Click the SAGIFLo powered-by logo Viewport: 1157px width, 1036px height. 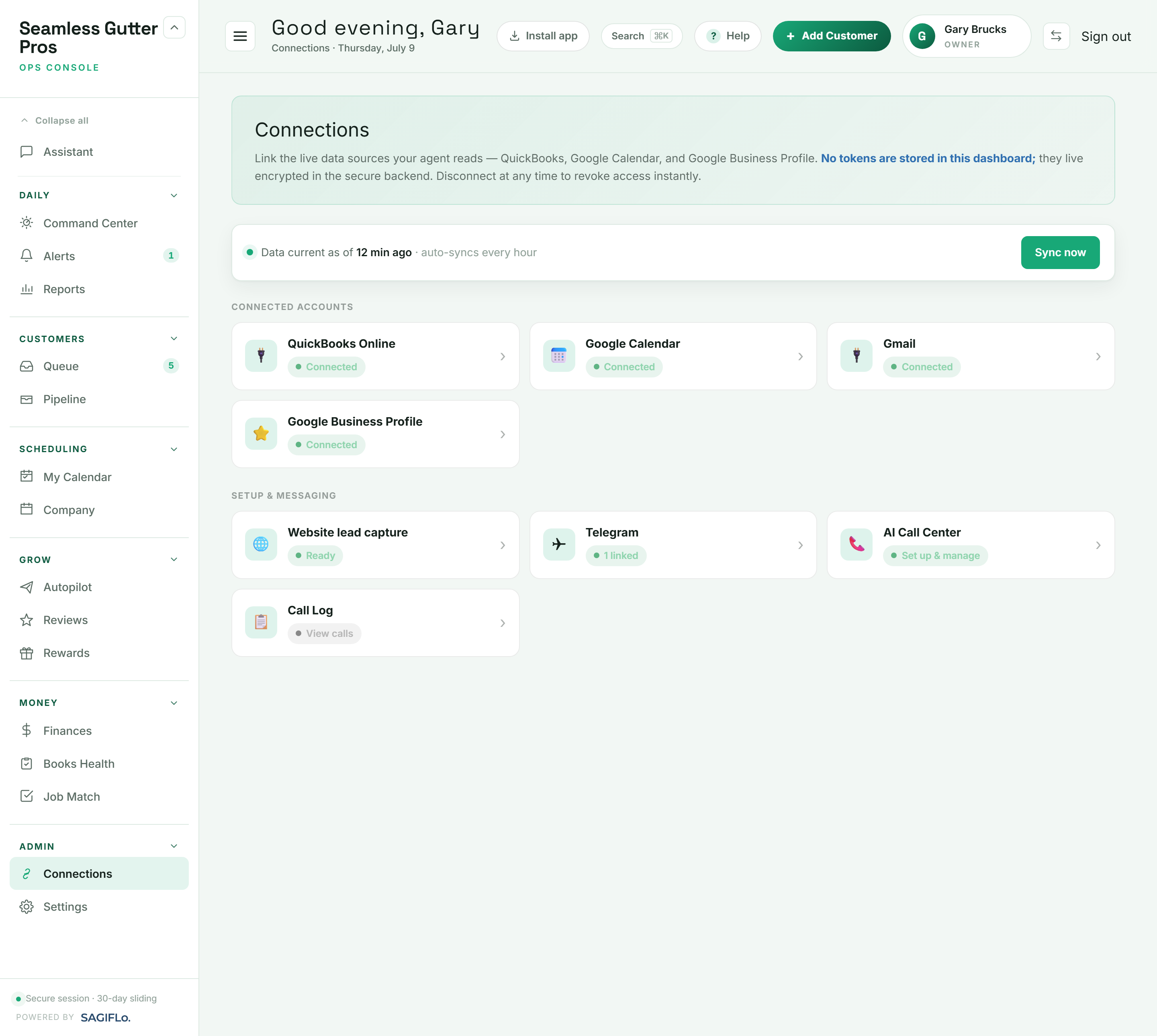click(x=105, y=1017)
